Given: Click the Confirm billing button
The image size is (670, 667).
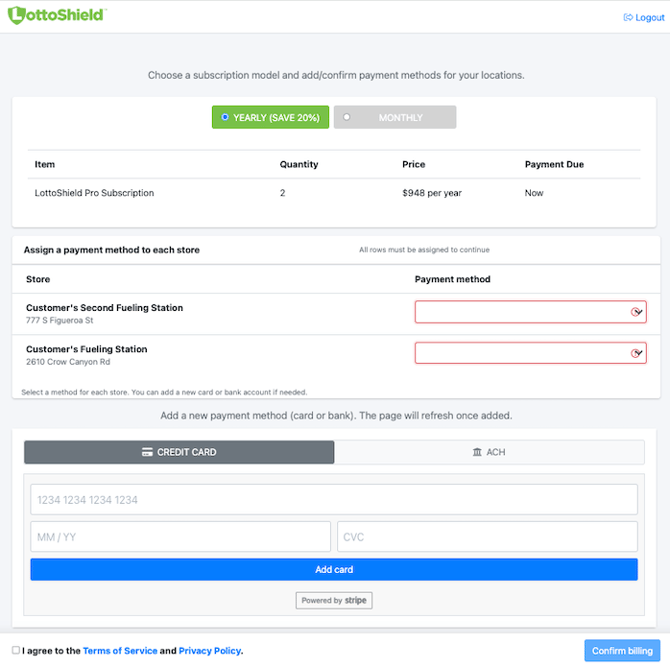Looking at the screenshot, I should click(622, 650).
